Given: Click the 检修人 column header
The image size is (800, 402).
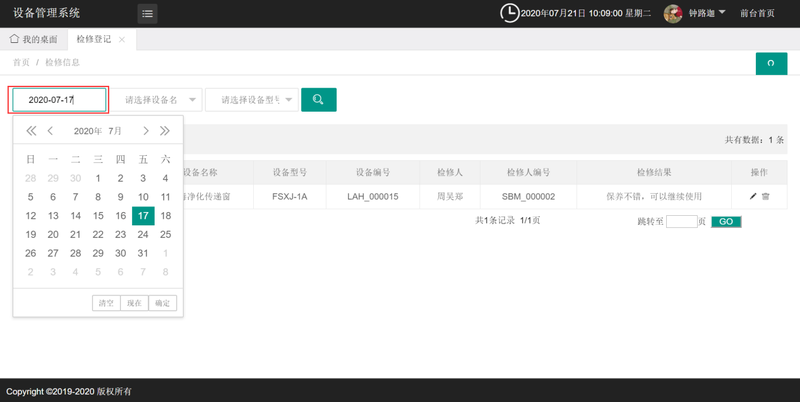Looking at the screenshot, I should tap(449, 172).
